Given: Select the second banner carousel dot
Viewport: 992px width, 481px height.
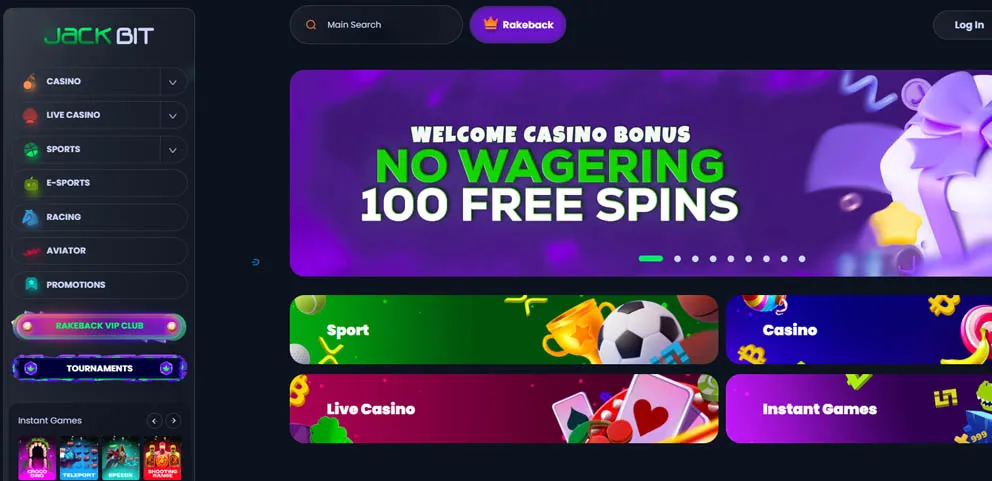Looking at the screenshot, I should click(678, 259).
